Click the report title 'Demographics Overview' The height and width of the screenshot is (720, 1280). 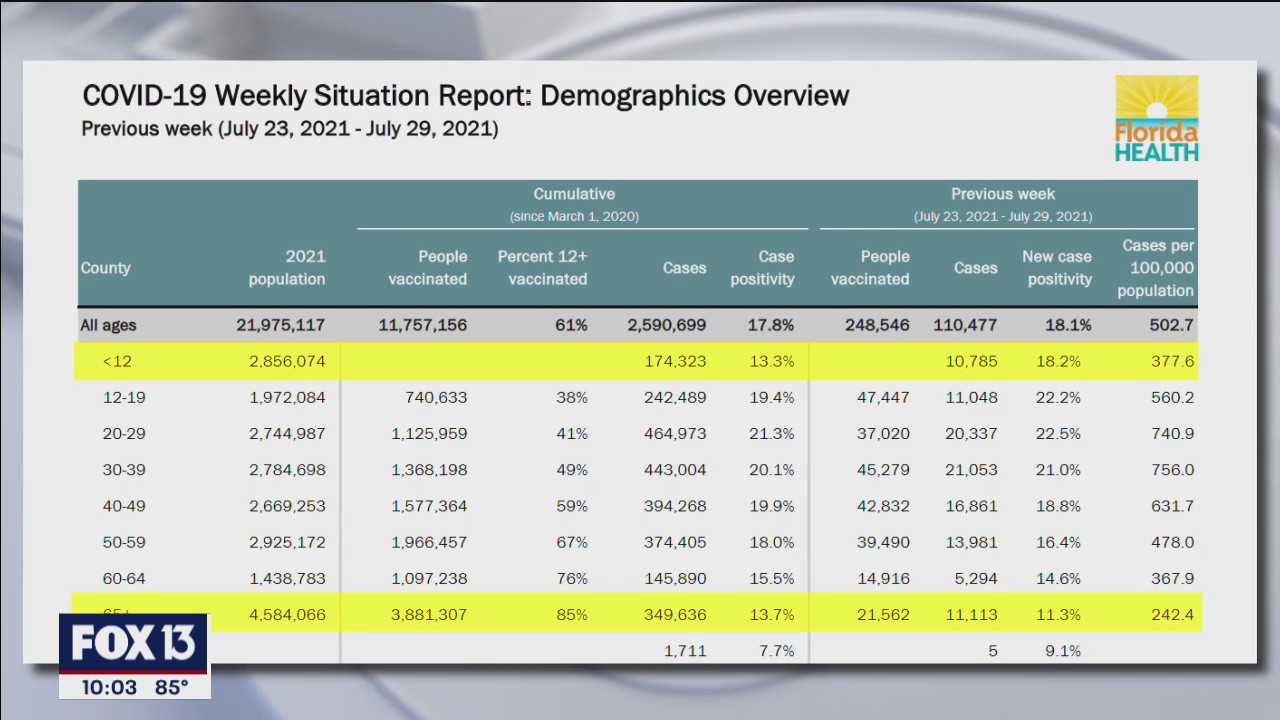click(x=694, y=96)
